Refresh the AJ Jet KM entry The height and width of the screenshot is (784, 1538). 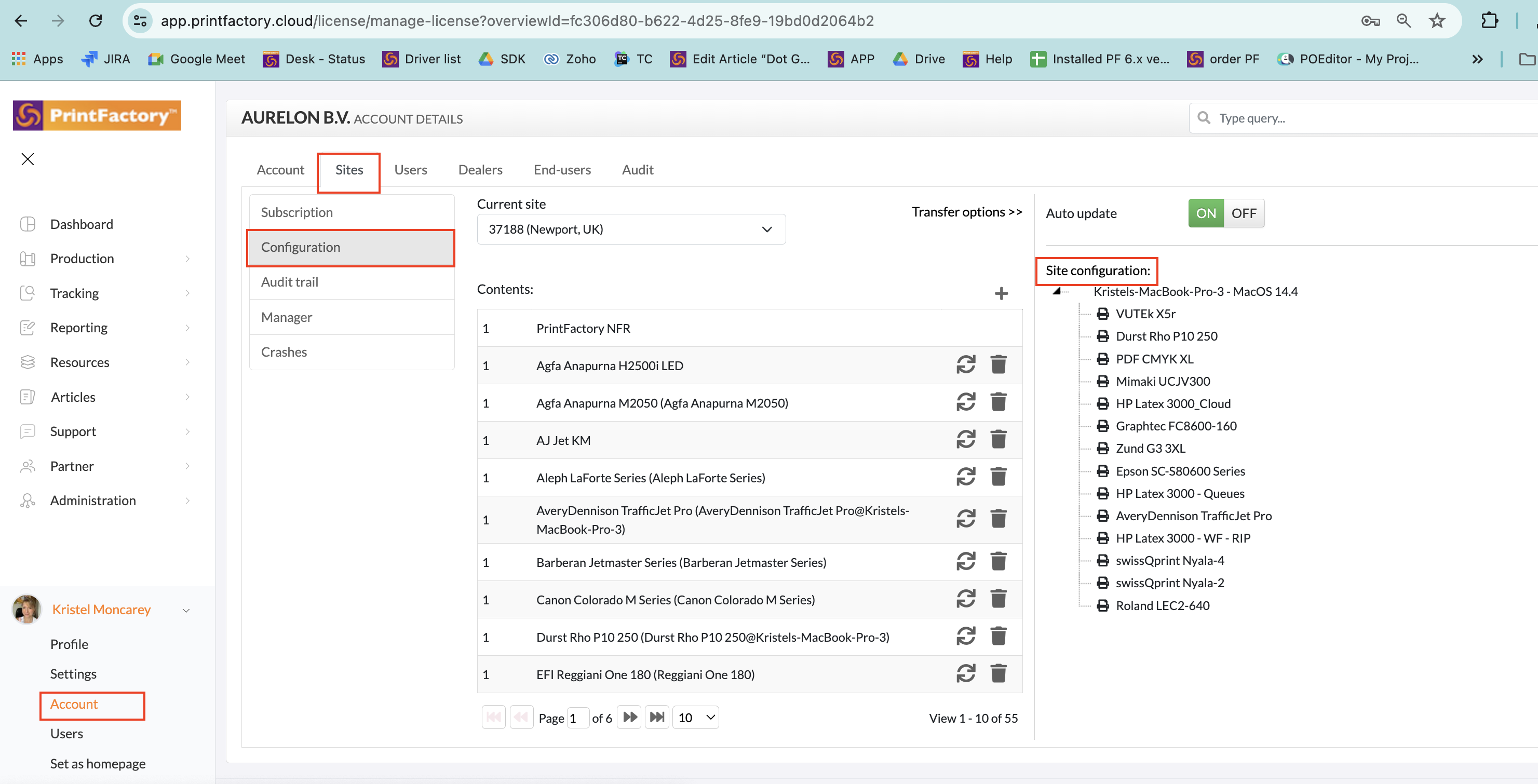pos(965,439)
